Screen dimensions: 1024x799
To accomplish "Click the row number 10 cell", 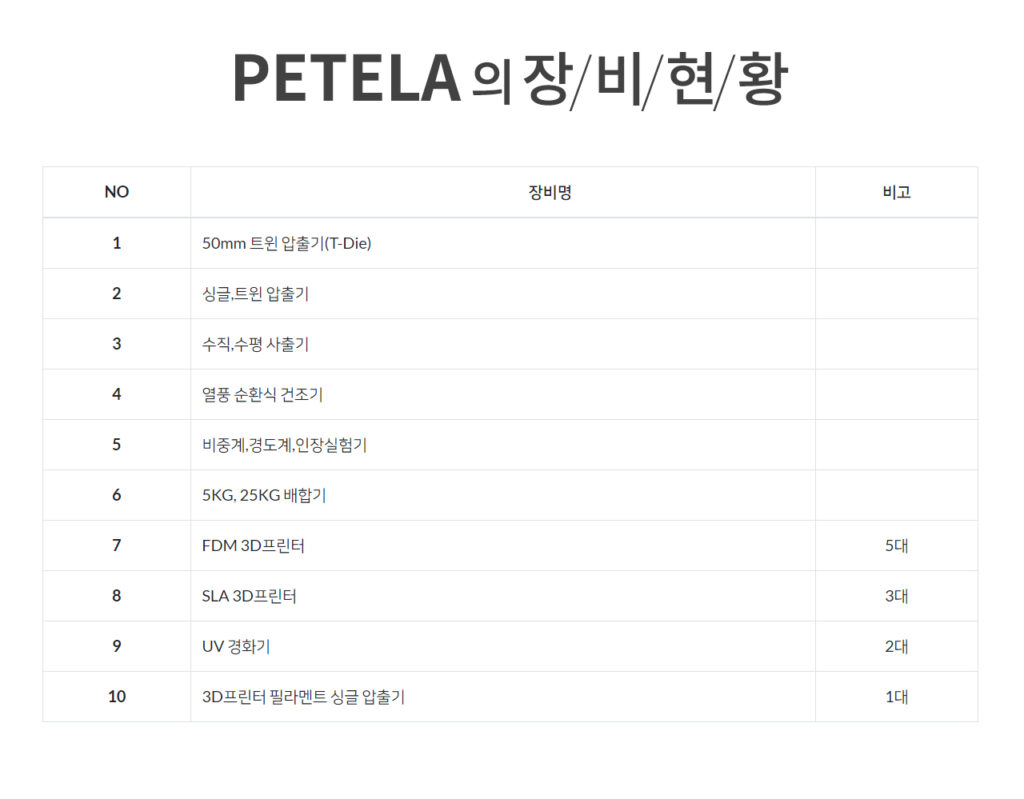I will pyautogui.click(x=117, y=696).
